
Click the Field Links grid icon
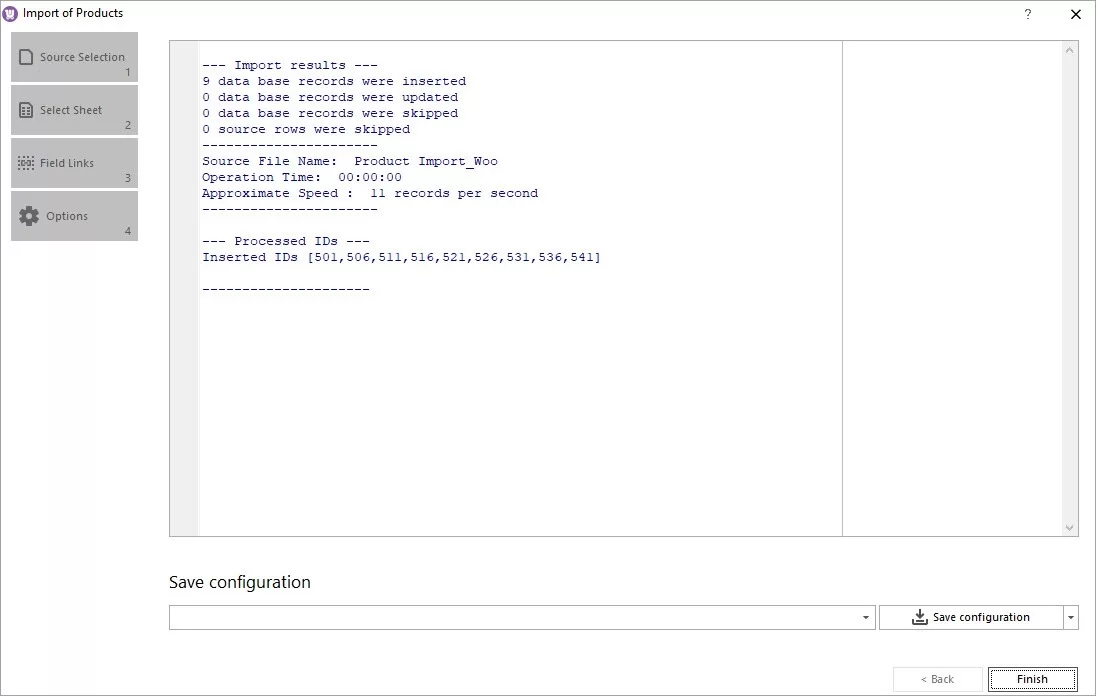[24, 161]
